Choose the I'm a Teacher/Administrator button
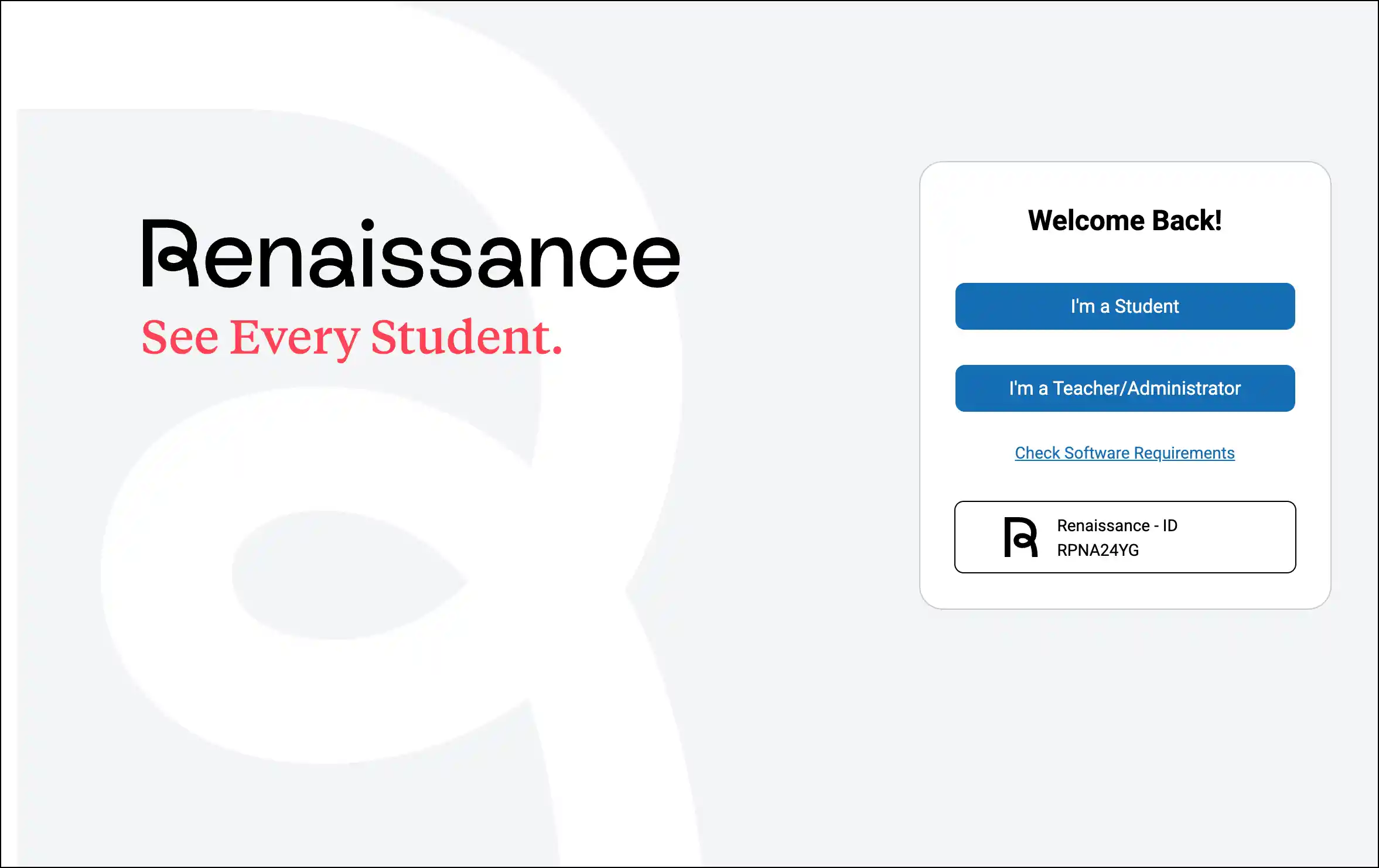Image resolution: width=1379 pixels, height=868 pixels. (1125, 388)
